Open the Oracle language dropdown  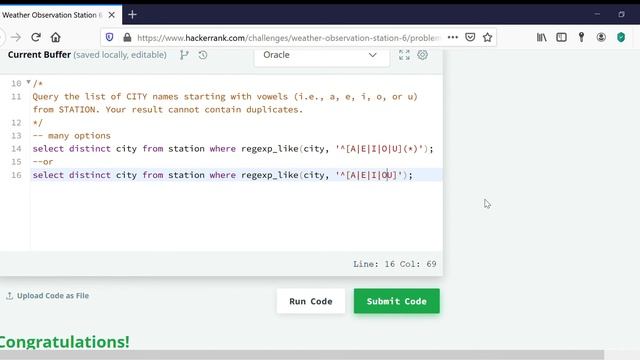(321, 55)
